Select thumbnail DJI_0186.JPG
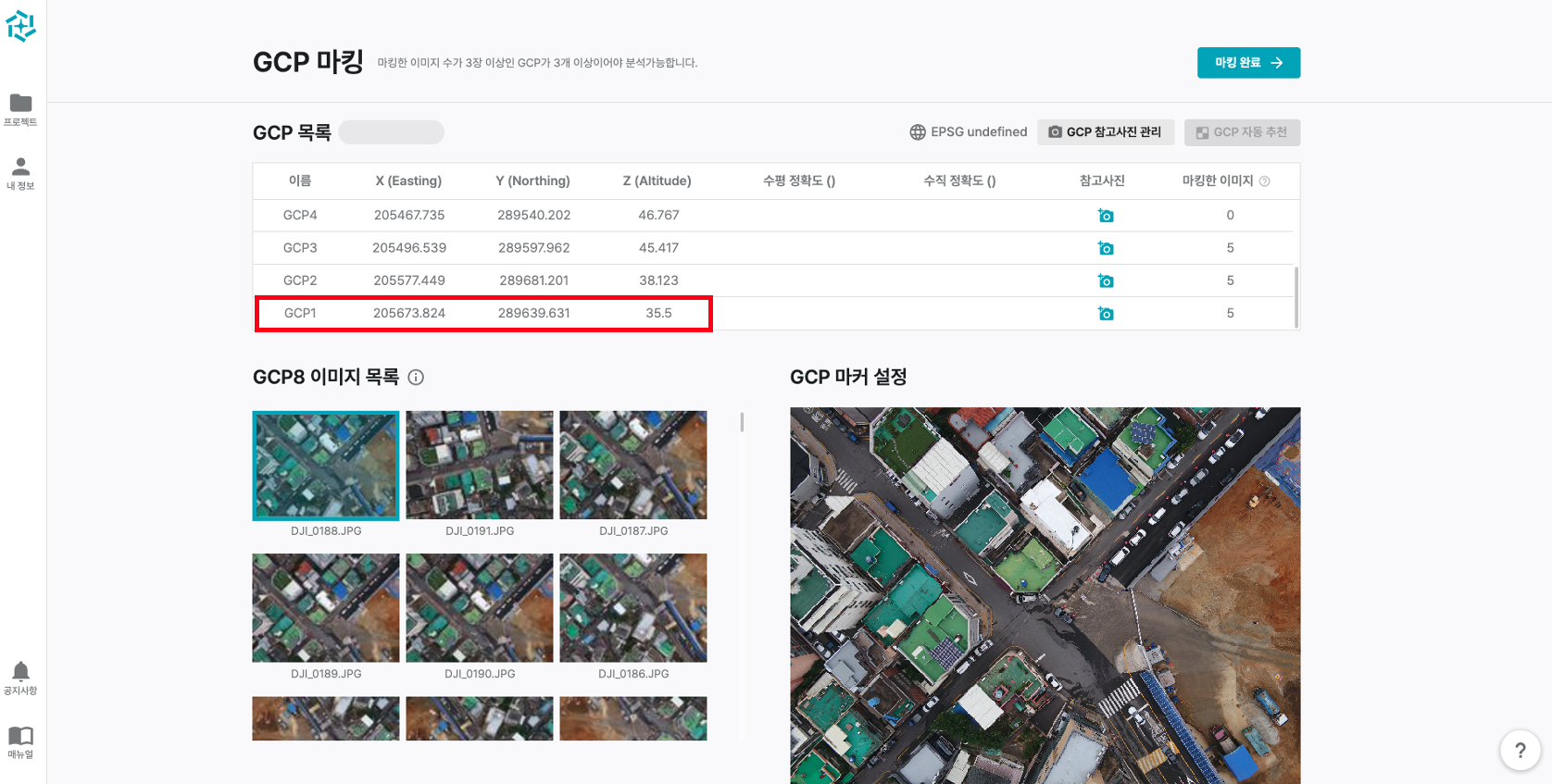1552x784 pixels. (633, 608)
